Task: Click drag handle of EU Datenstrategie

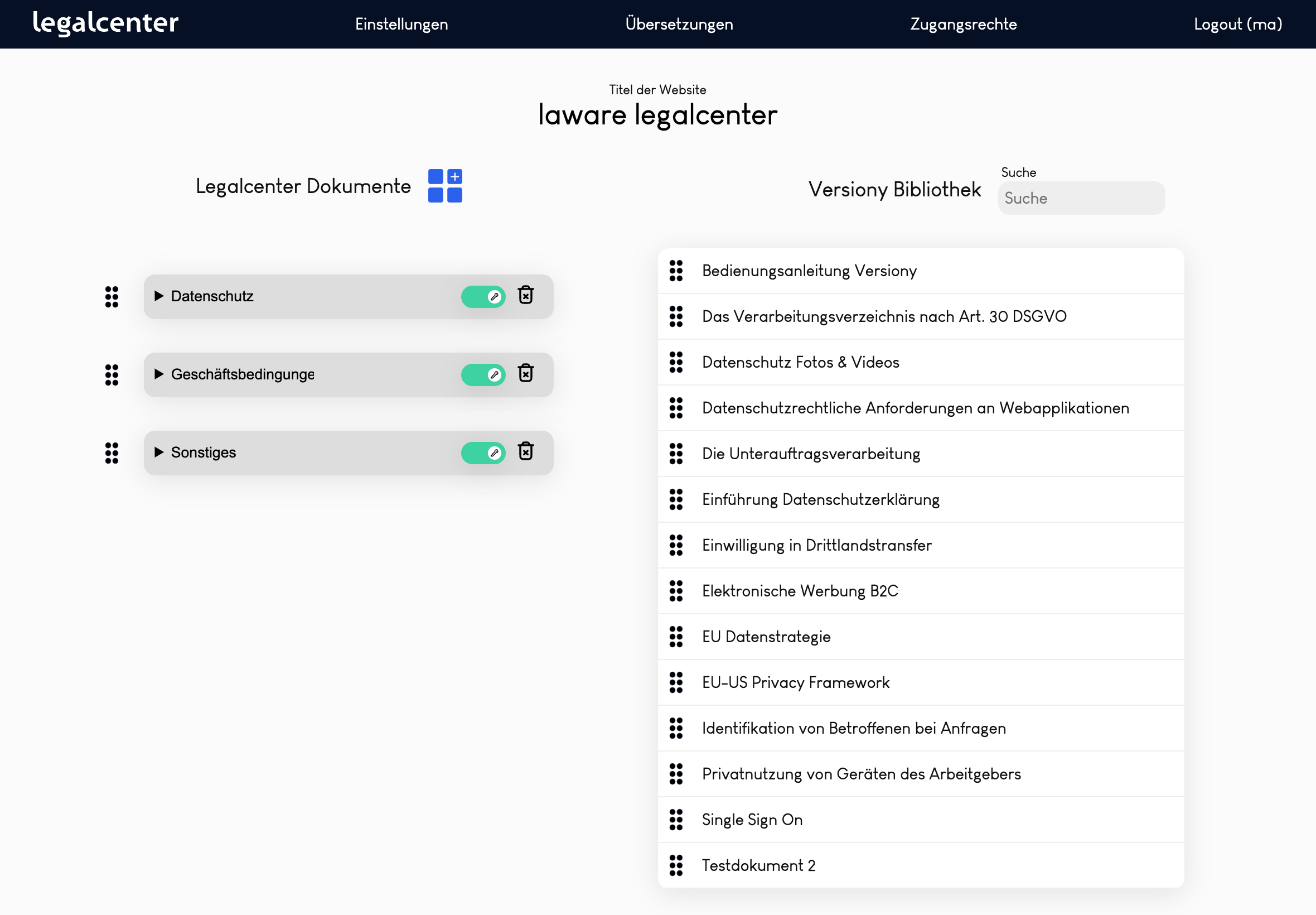Action: coord(676,637)
